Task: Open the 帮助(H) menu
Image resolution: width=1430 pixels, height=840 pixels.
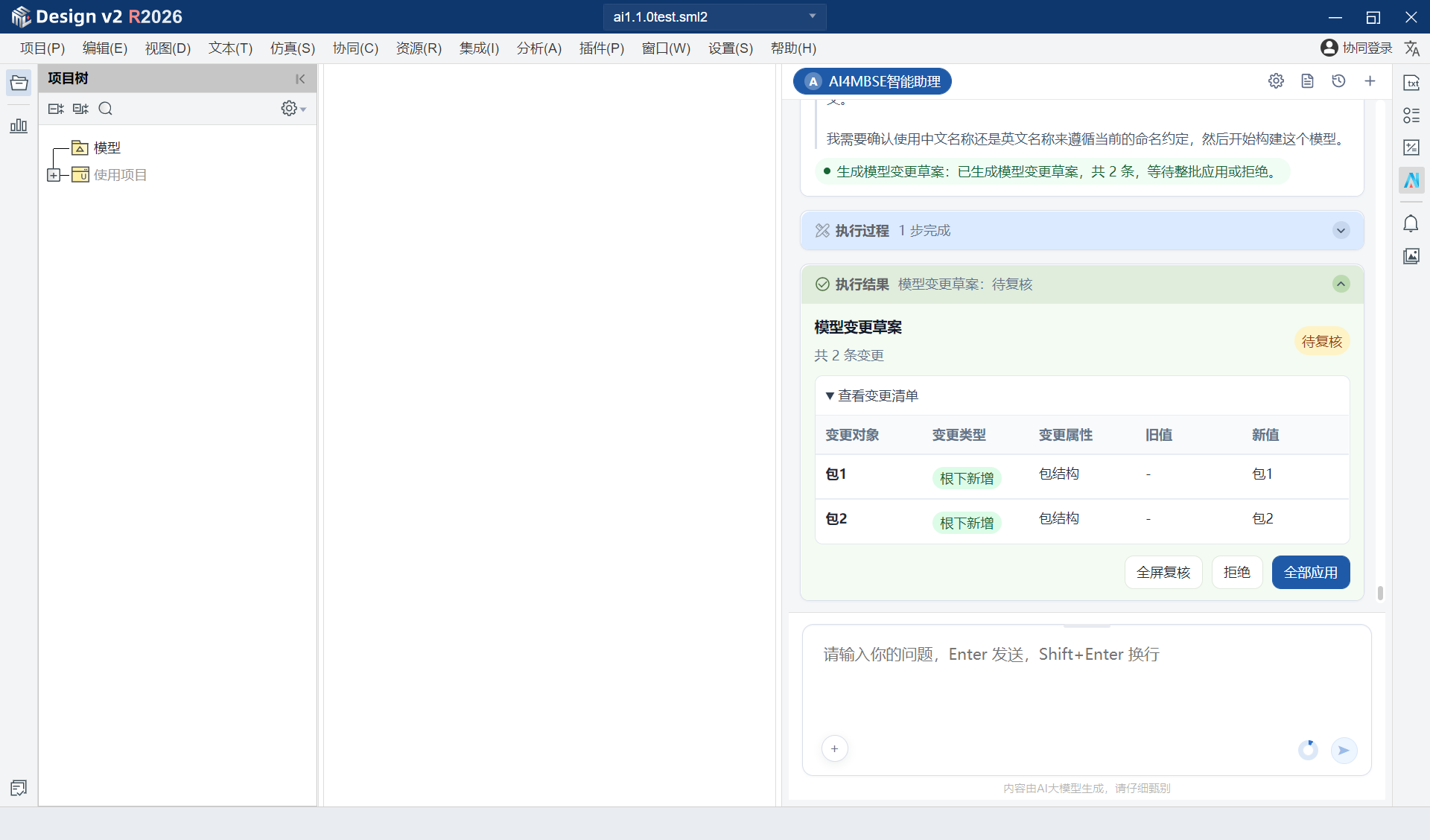Action: click(793, 48)
